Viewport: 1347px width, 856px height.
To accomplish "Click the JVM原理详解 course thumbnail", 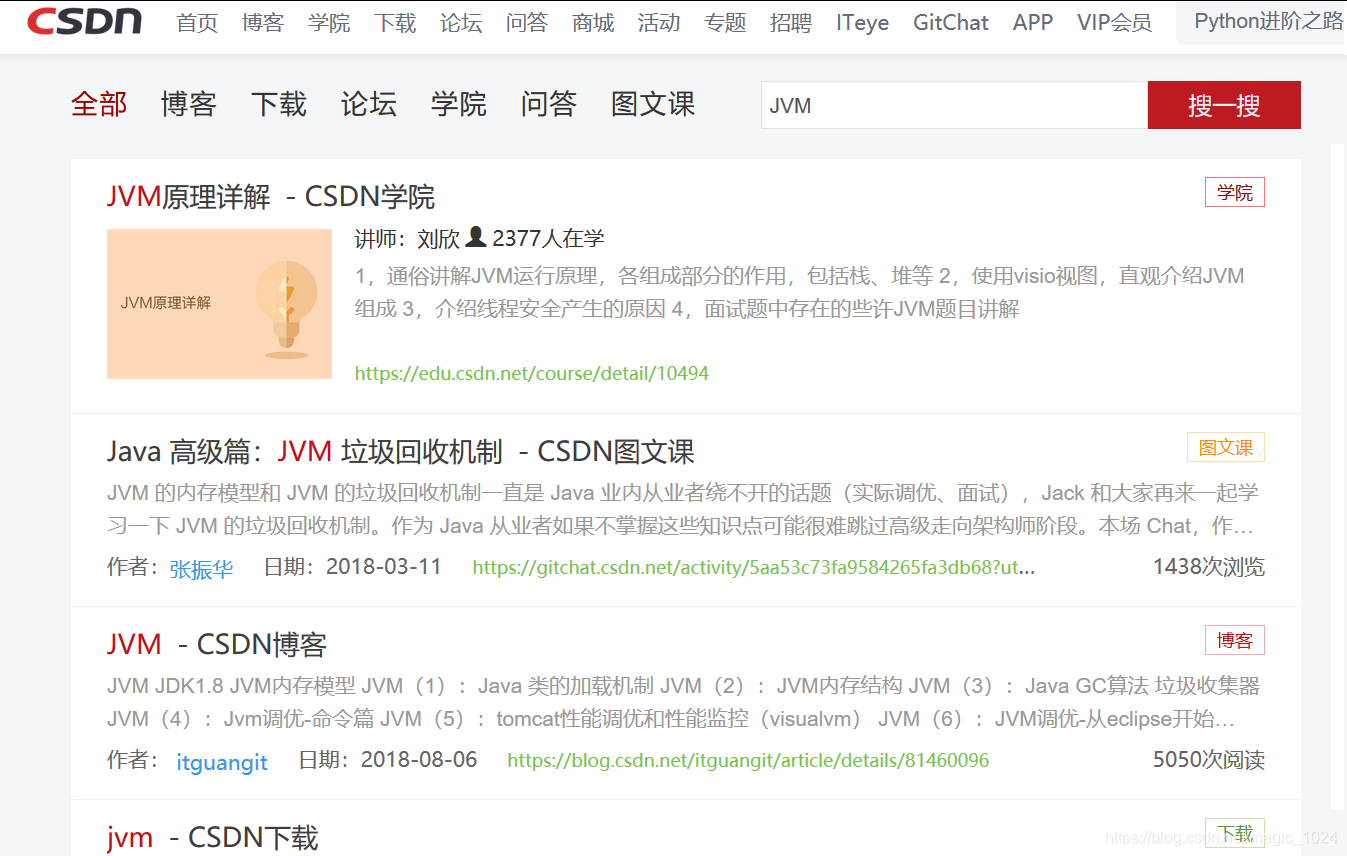I will 219,304.
